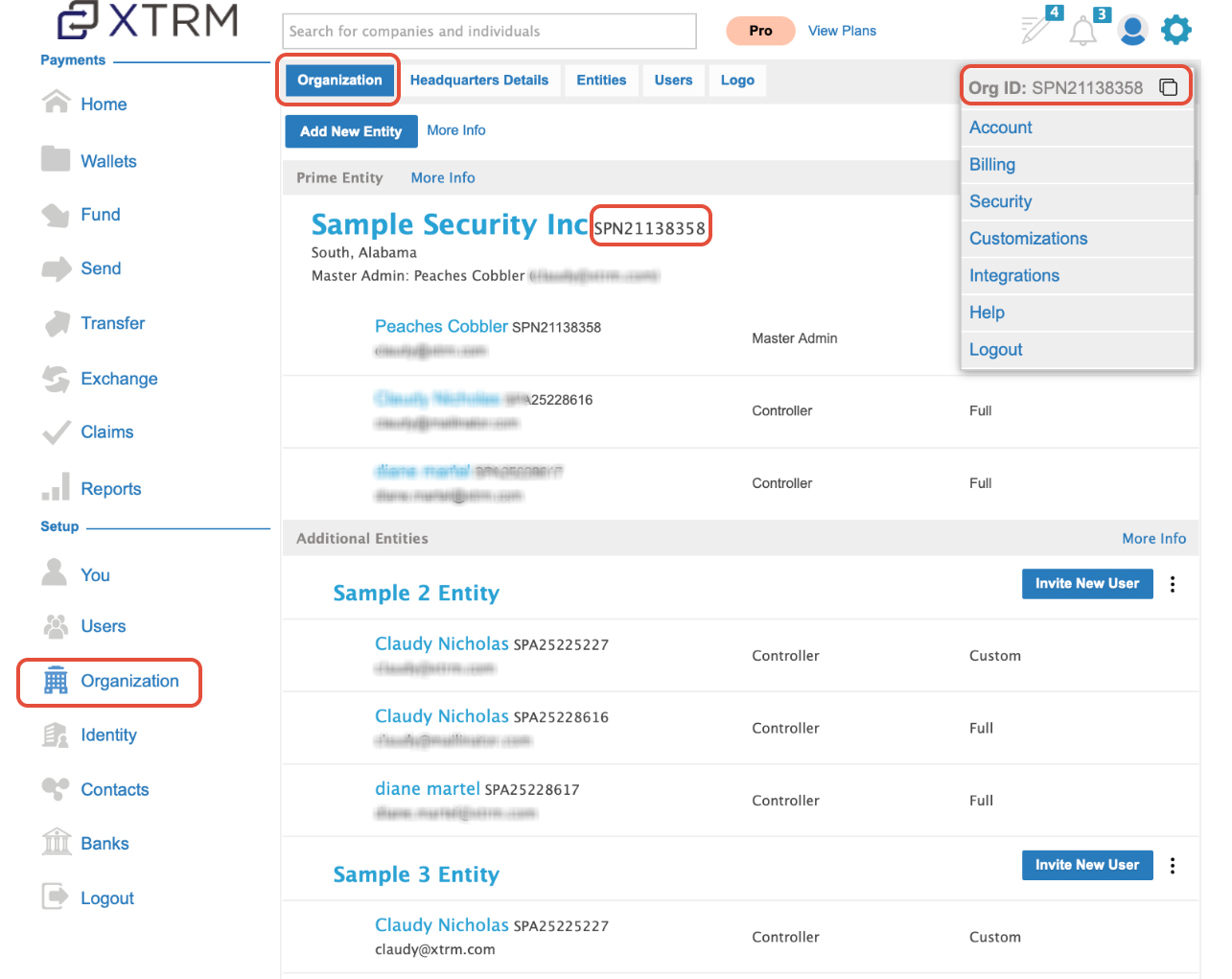Open the Home page icon
Screen dimensions: 1232x979
57,102
